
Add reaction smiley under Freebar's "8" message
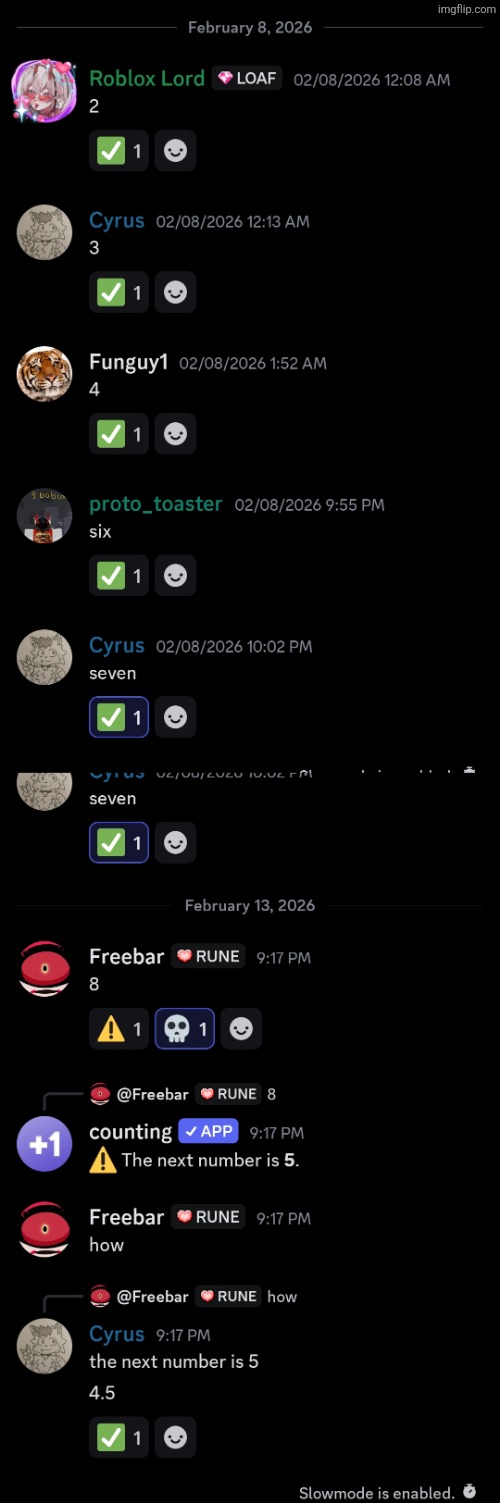click(241, 1029)
